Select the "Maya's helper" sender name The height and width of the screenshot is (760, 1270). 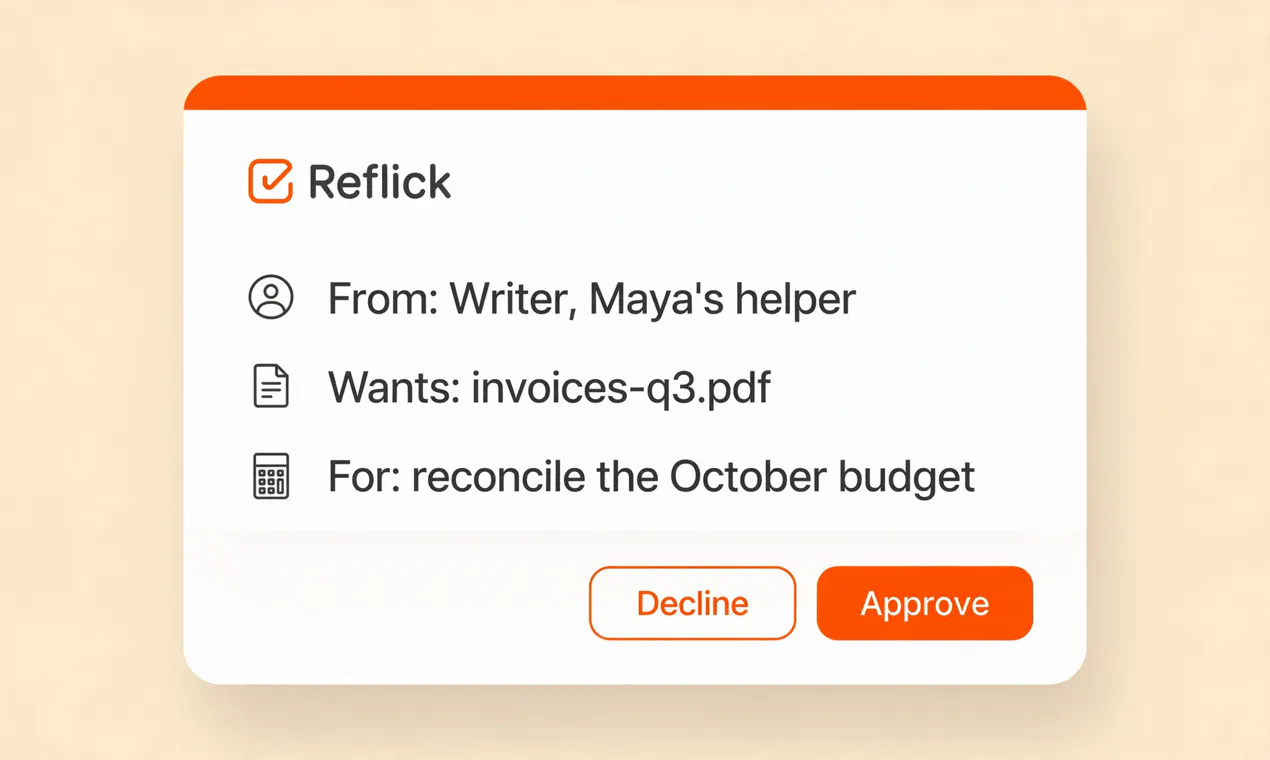coord(722,299)
